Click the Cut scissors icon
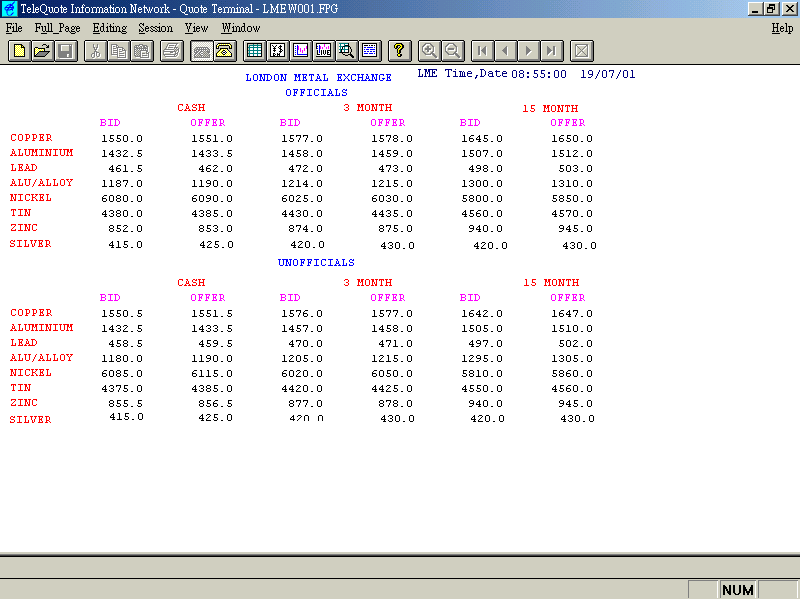 (95, 51)
